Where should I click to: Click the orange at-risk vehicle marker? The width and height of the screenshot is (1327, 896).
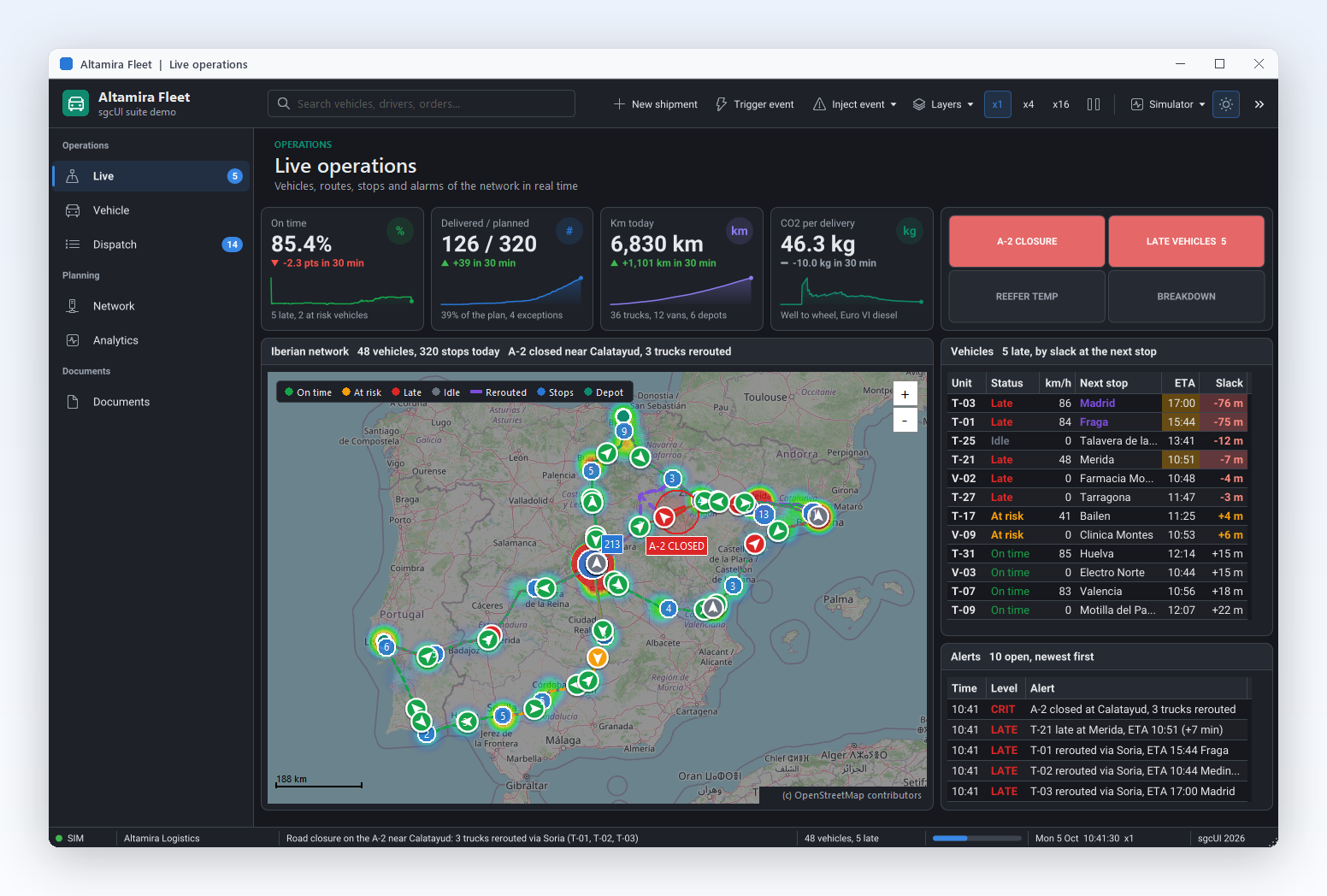(x=598, y=657)
